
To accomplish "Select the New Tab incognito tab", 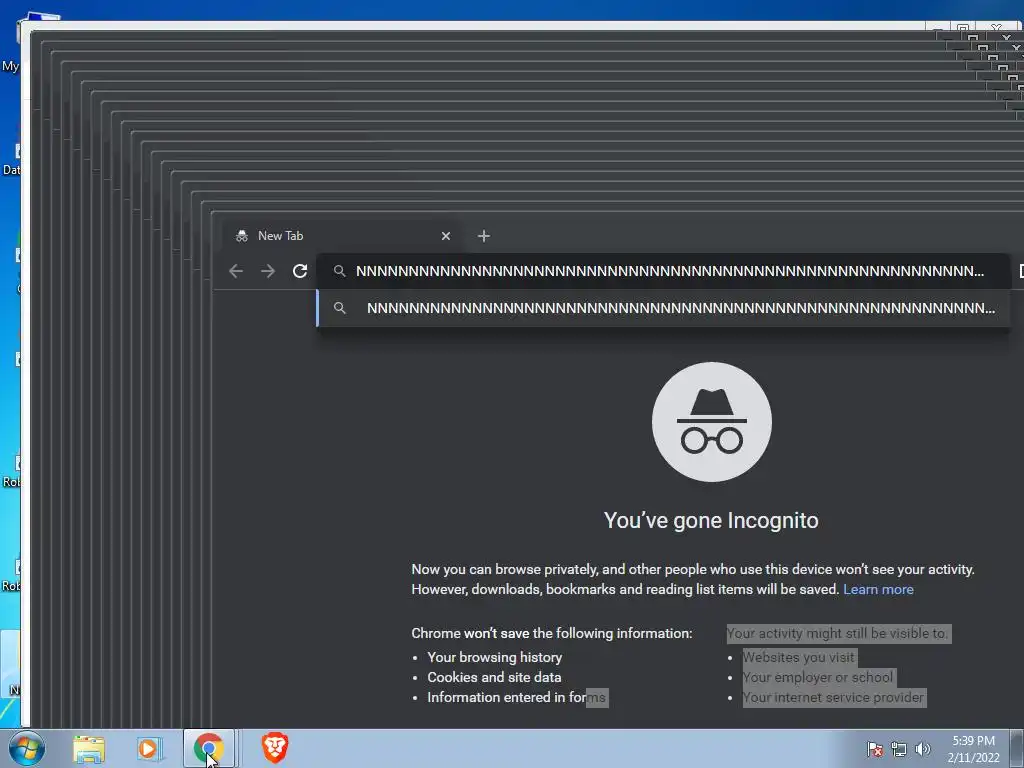I will pyautogui.click(x=342, y=236).
